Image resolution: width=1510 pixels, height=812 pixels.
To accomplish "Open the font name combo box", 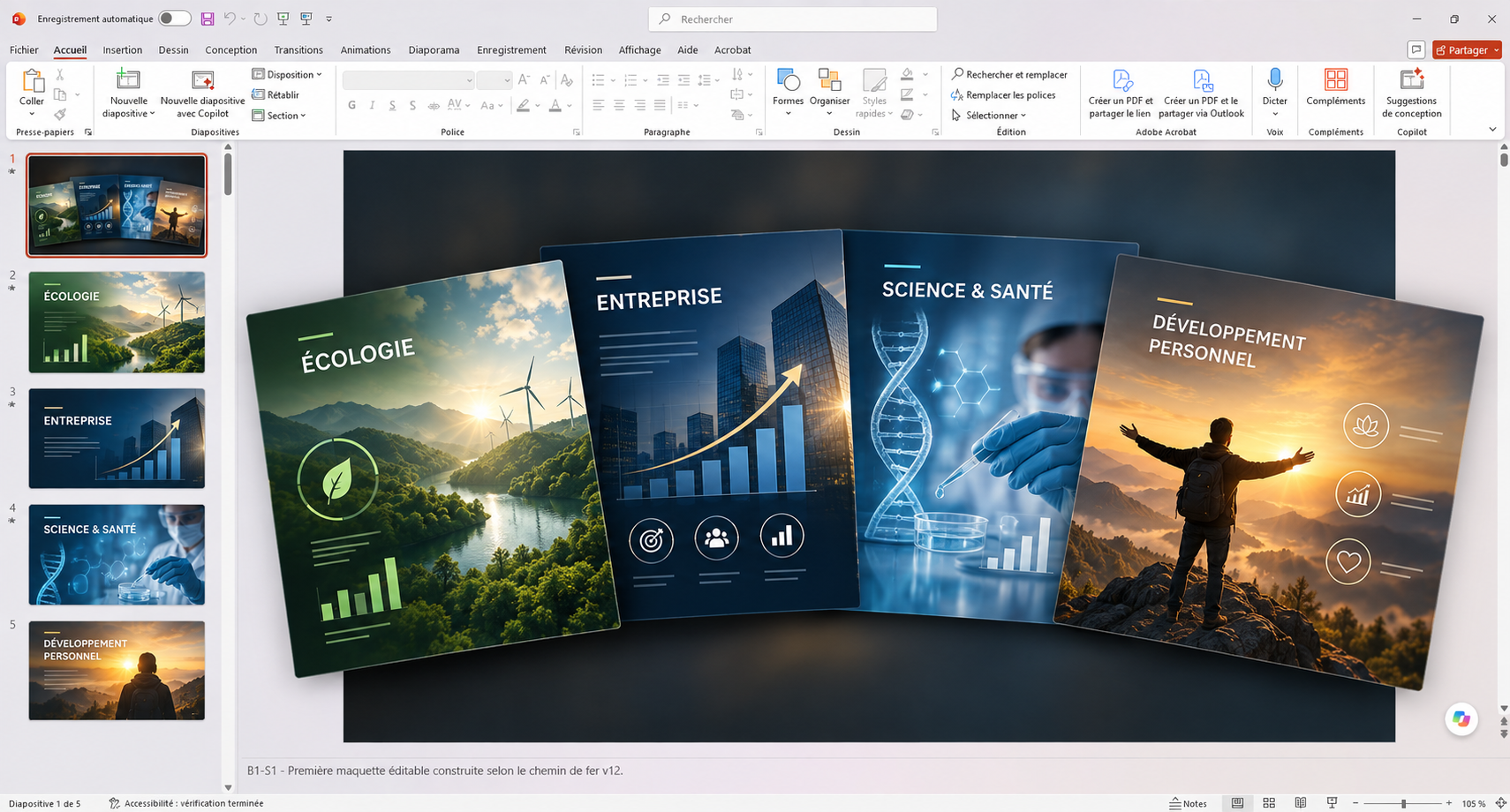I will [x=408, y=80].
